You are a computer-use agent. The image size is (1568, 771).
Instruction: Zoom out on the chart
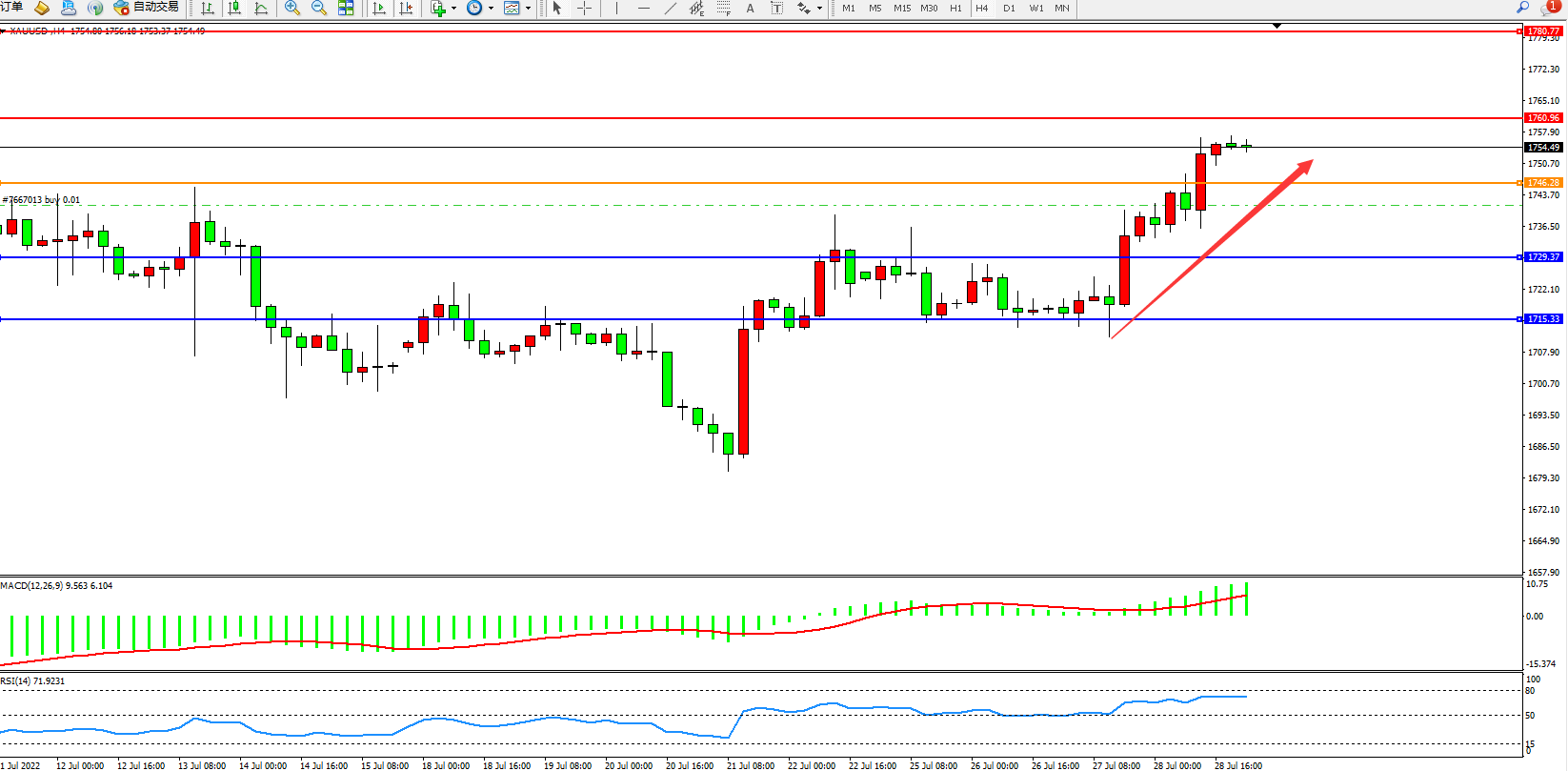click(x=319, y=8)
